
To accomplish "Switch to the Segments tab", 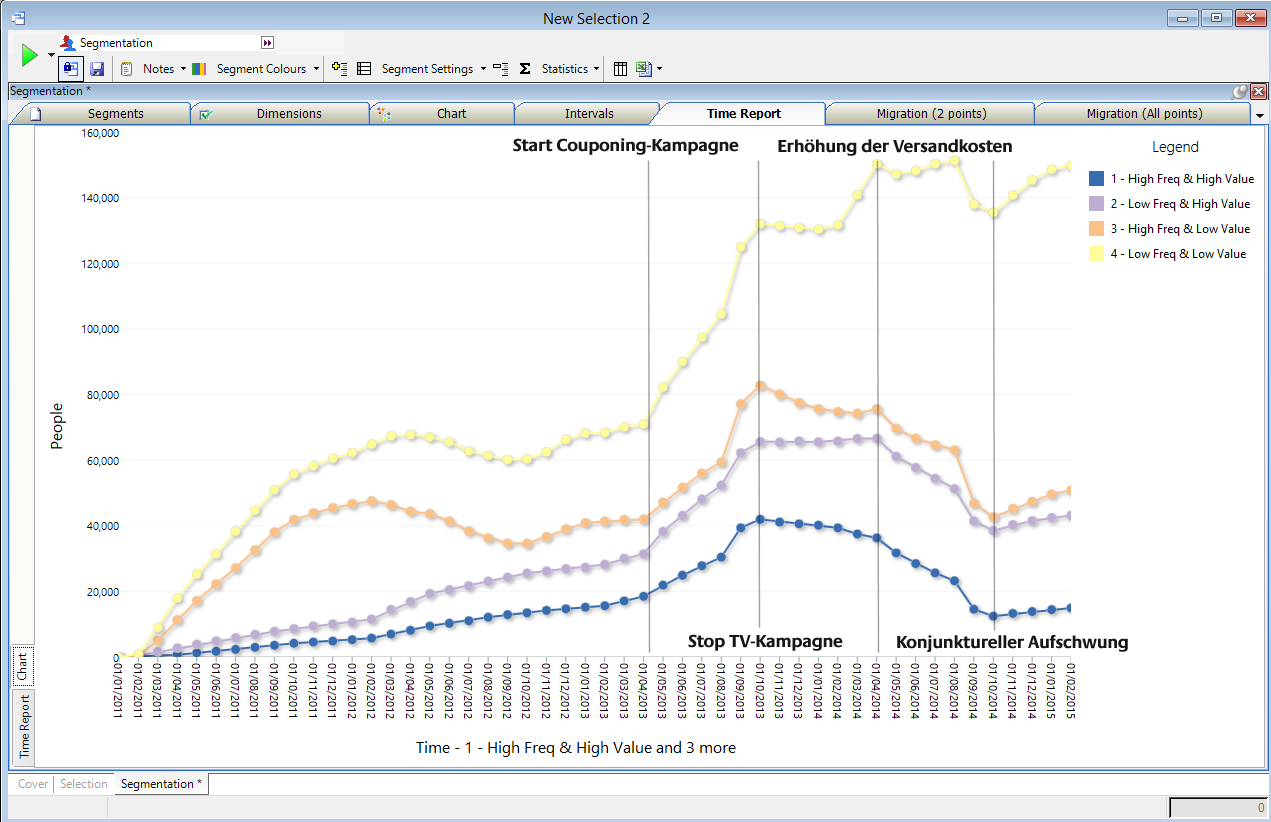I will tap(116, 113).
